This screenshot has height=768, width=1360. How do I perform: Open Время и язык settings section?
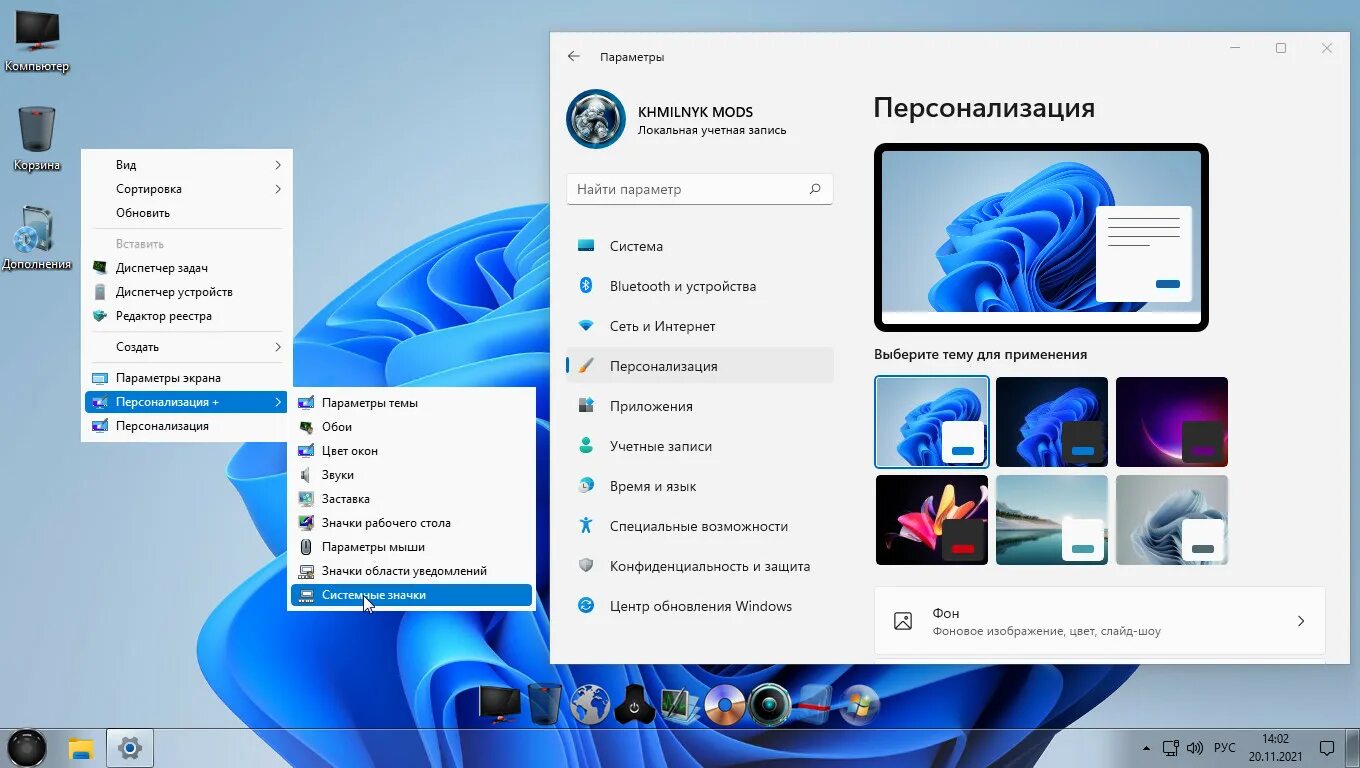click(700, 486)
